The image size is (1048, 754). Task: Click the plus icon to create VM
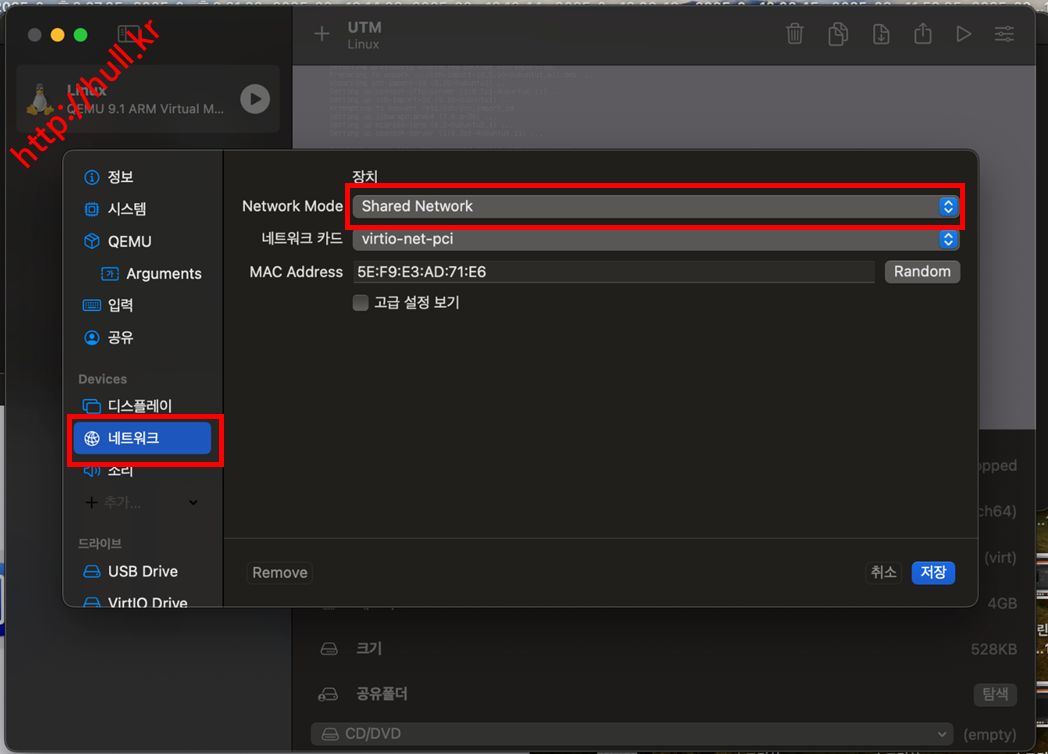(x=321, y=33)
